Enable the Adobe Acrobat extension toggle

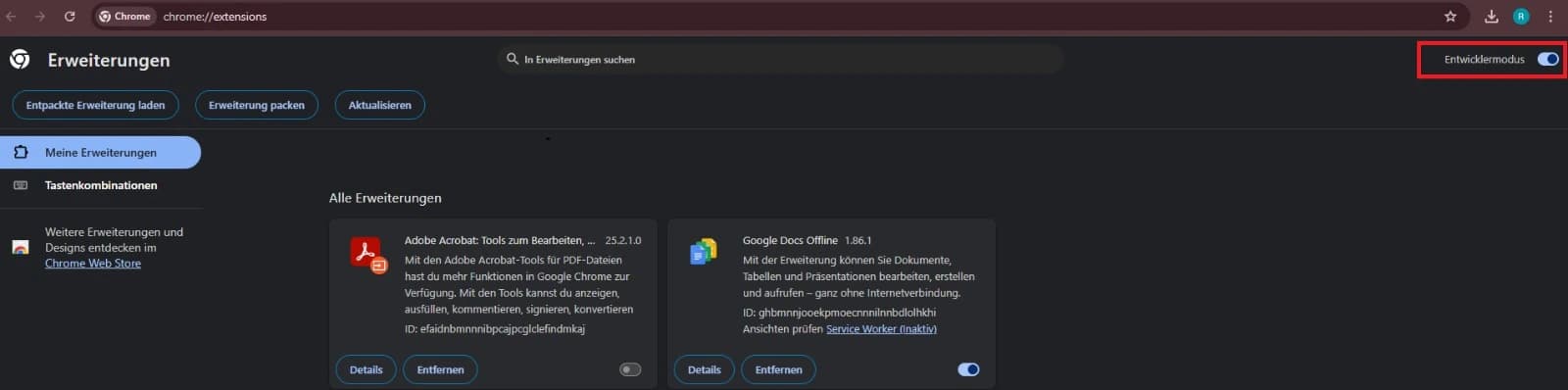(630, 369)
